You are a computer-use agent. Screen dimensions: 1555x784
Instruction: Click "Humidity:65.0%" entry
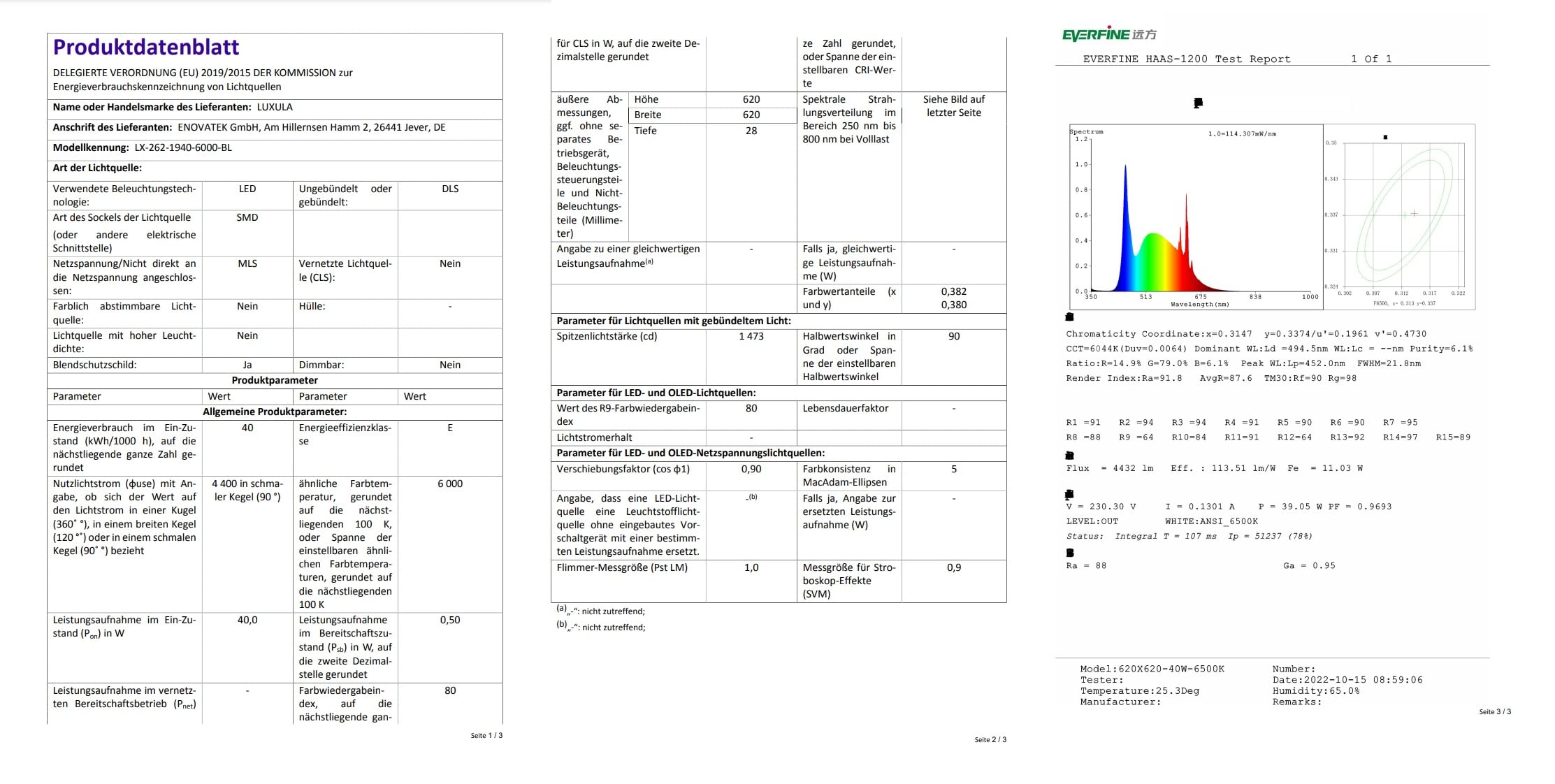pyautogui.click(x=1316, y=691)
